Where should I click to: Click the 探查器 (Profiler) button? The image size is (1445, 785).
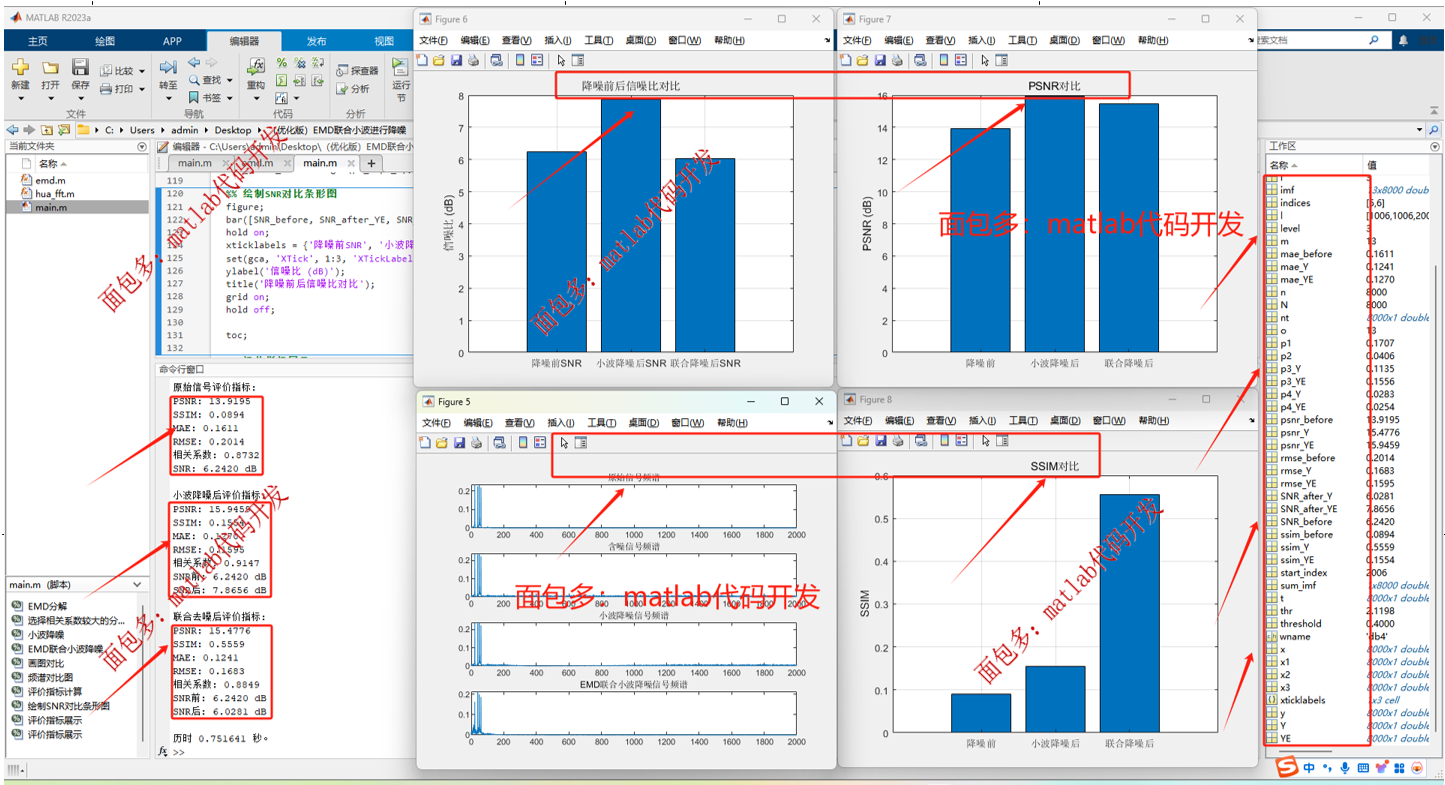click(x=357, y=71)
